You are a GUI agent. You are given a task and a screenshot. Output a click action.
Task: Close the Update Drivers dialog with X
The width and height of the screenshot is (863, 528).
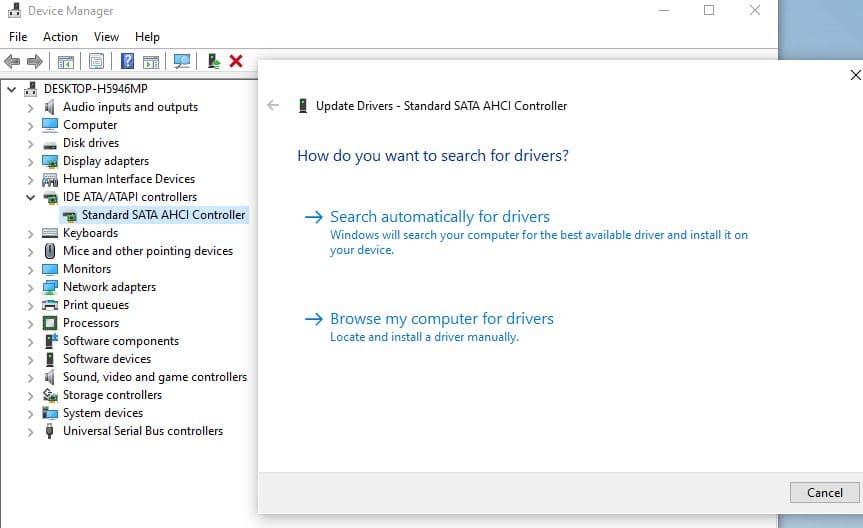[855, 75]
